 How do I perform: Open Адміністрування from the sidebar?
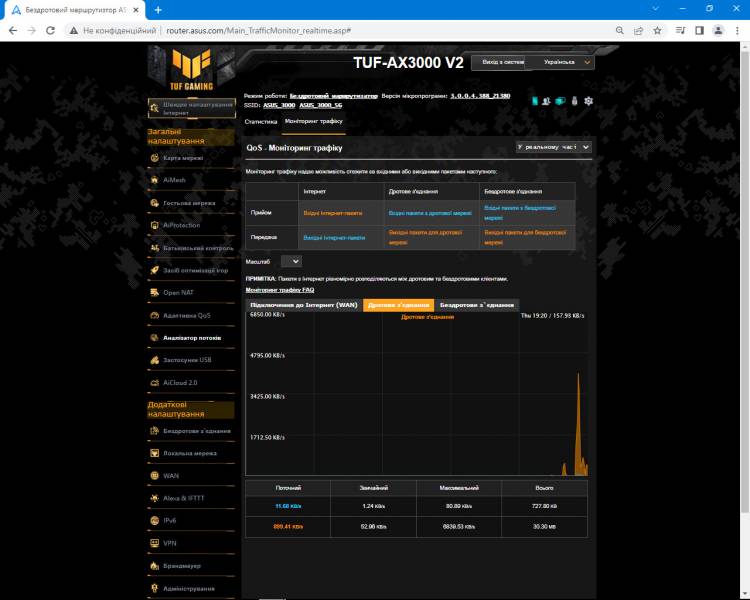click(x=191, y=589)
